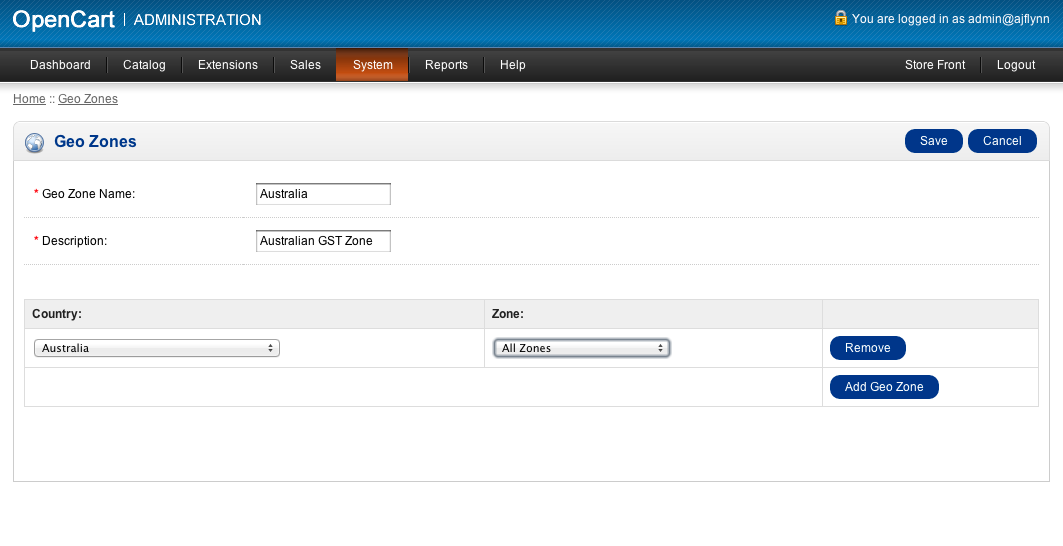Click the Geo Zones globe icon
The height and width of the screenshot is (546, 1063).
[x=35, y=142]
